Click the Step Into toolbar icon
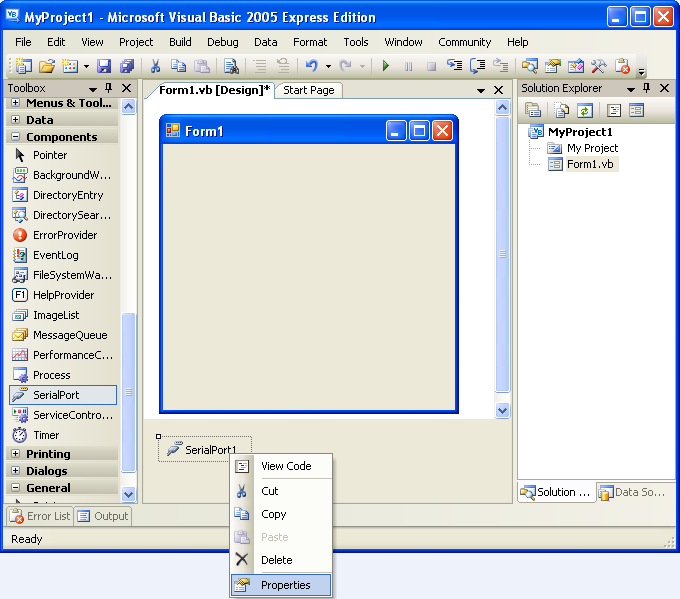This screenshot has width=680, height=599. 454,66
